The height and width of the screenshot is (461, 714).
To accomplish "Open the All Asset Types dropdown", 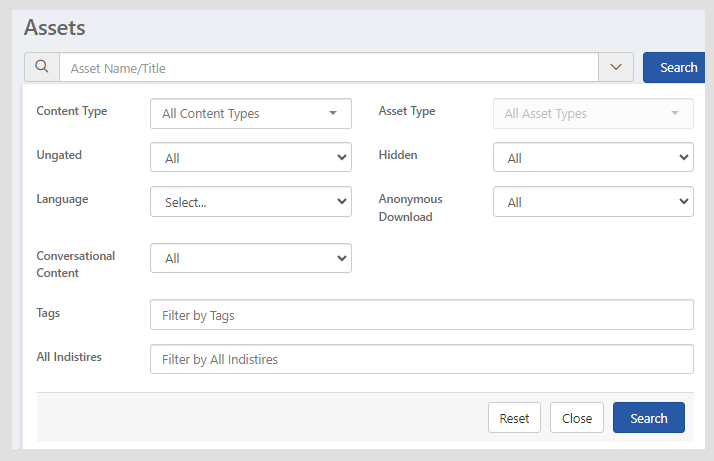I will point(593,114).
